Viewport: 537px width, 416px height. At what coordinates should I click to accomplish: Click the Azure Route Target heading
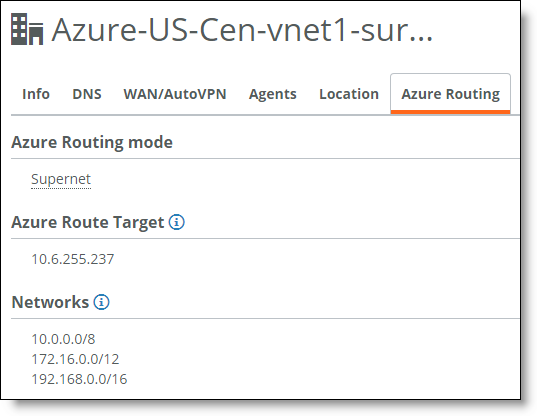(88, 223)
